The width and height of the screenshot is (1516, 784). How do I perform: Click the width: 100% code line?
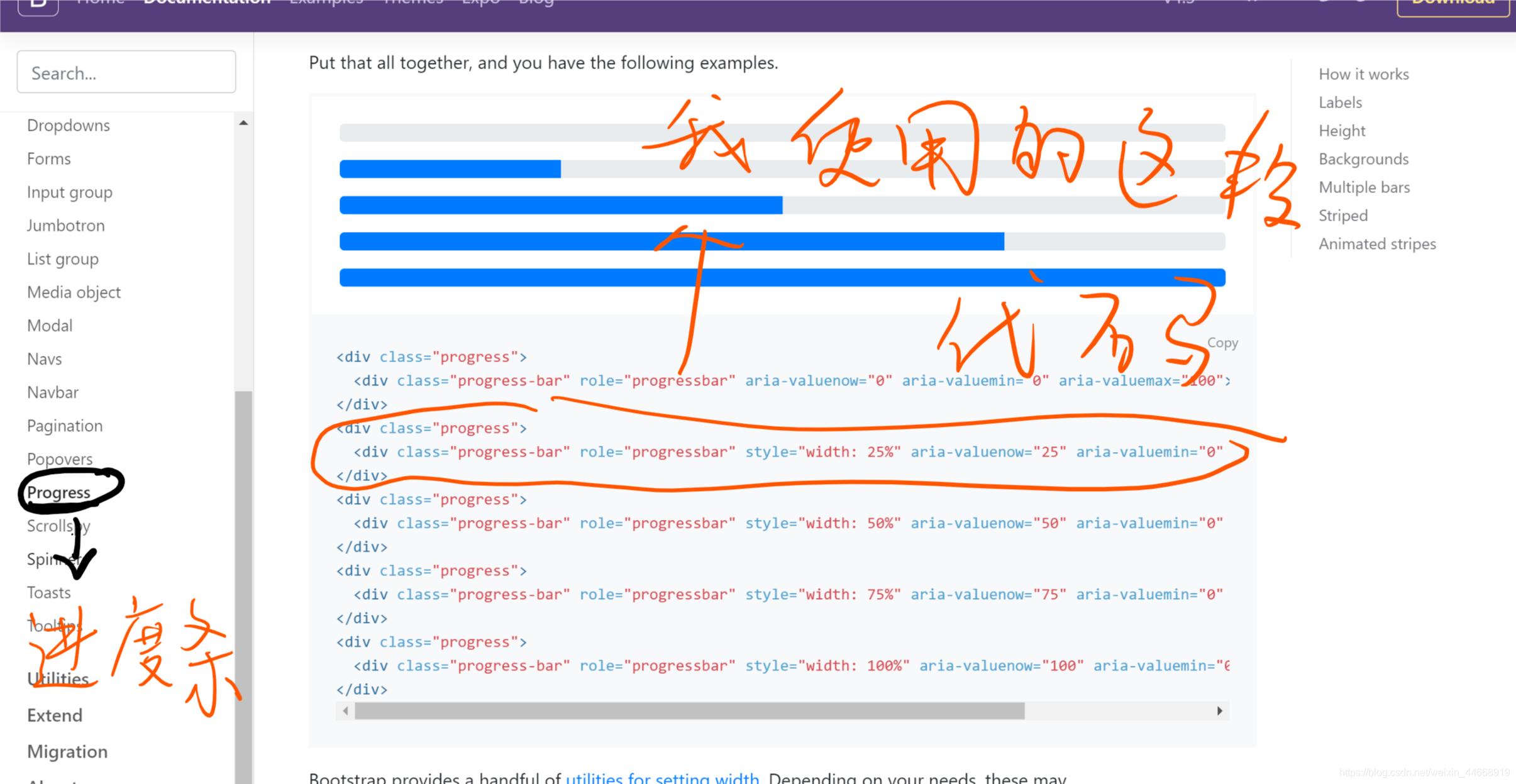tap(791, 665)
